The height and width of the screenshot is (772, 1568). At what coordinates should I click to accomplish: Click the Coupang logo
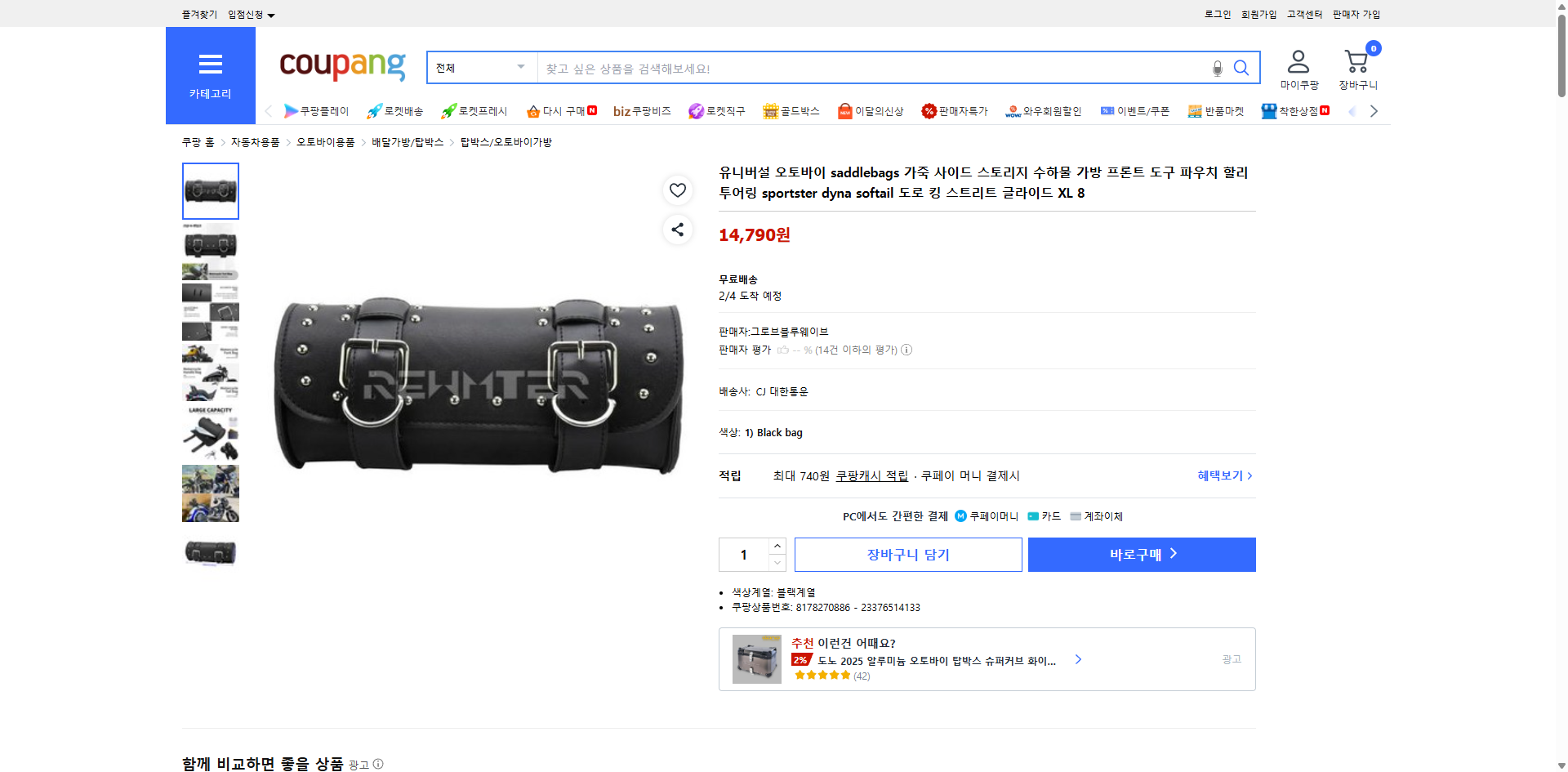(341, 67)
